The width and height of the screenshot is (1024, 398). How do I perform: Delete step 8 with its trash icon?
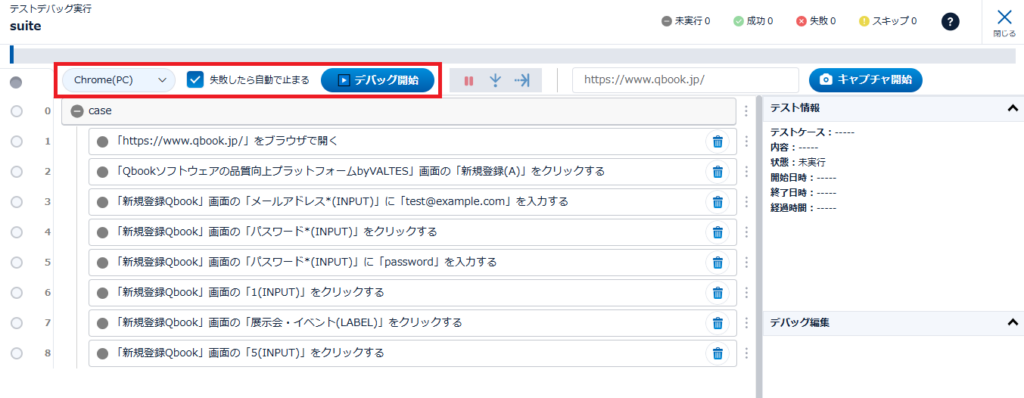click(717, 353)
